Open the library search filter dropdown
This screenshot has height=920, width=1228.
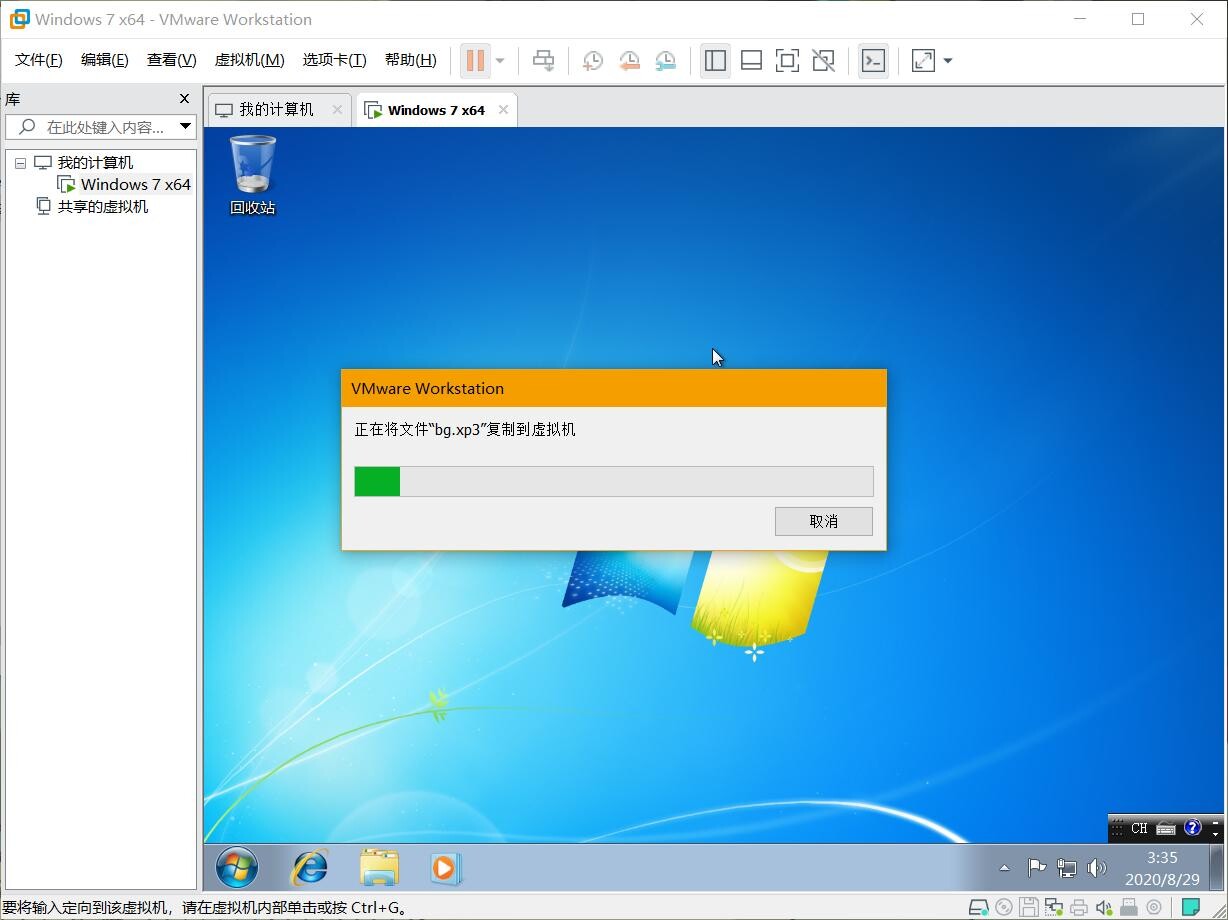pyautogui.click(x=185, y=127)
